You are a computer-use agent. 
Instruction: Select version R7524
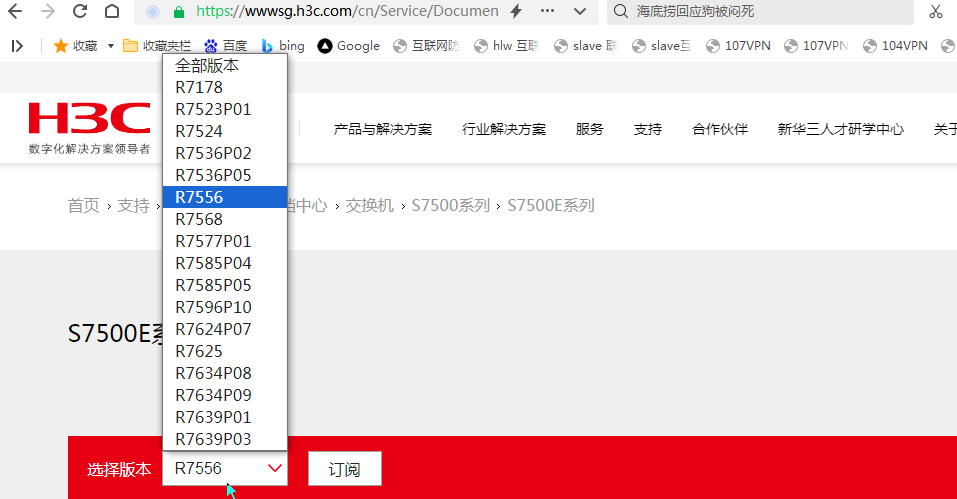pos(225,131)
